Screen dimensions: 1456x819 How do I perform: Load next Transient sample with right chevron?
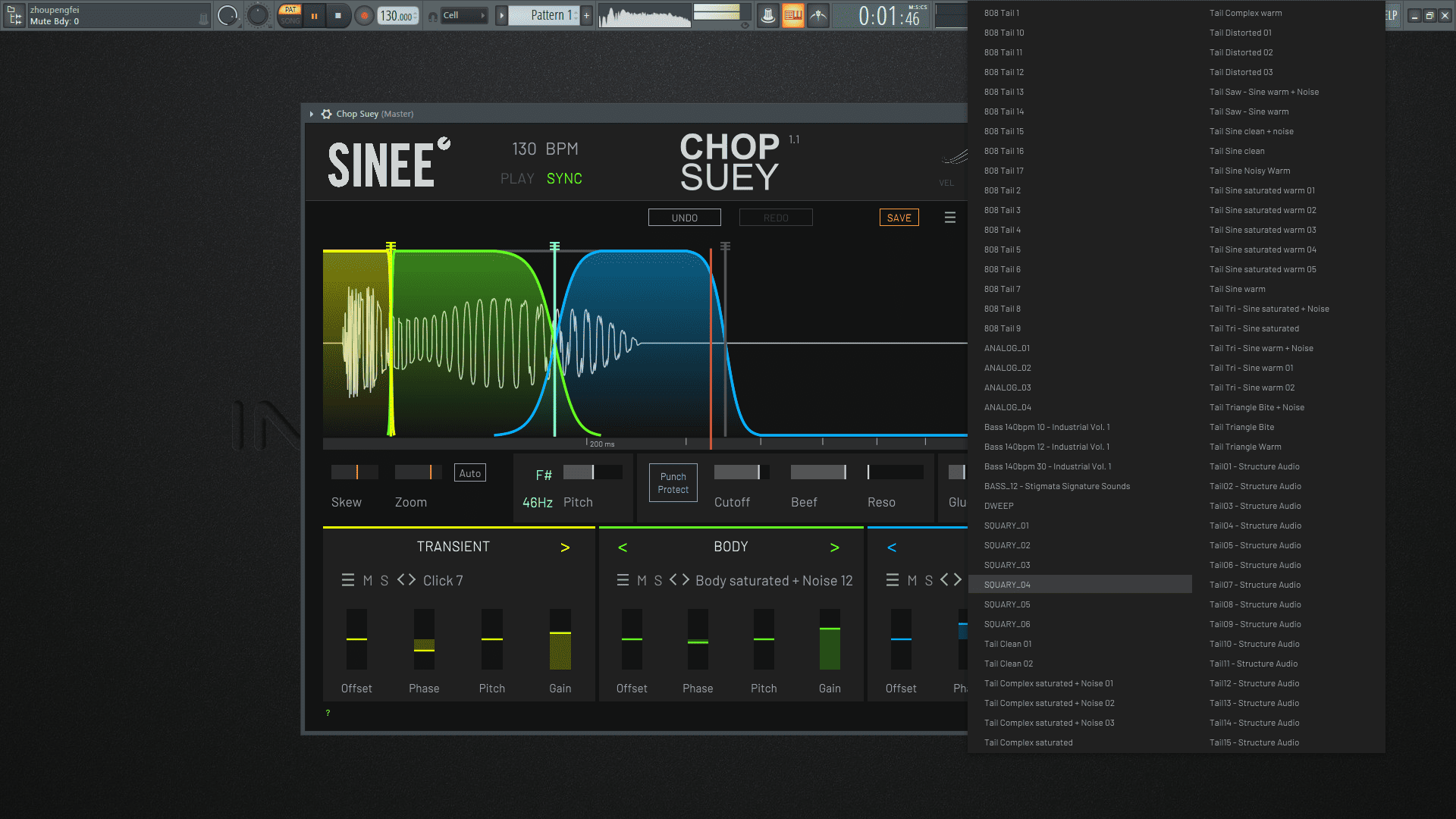click(412, 580)
